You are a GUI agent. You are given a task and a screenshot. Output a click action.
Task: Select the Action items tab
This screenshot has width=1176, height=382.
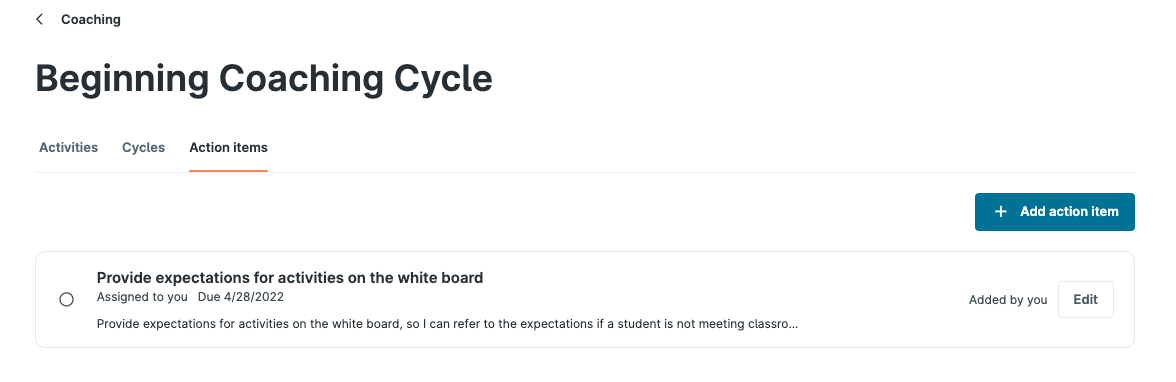228,147
